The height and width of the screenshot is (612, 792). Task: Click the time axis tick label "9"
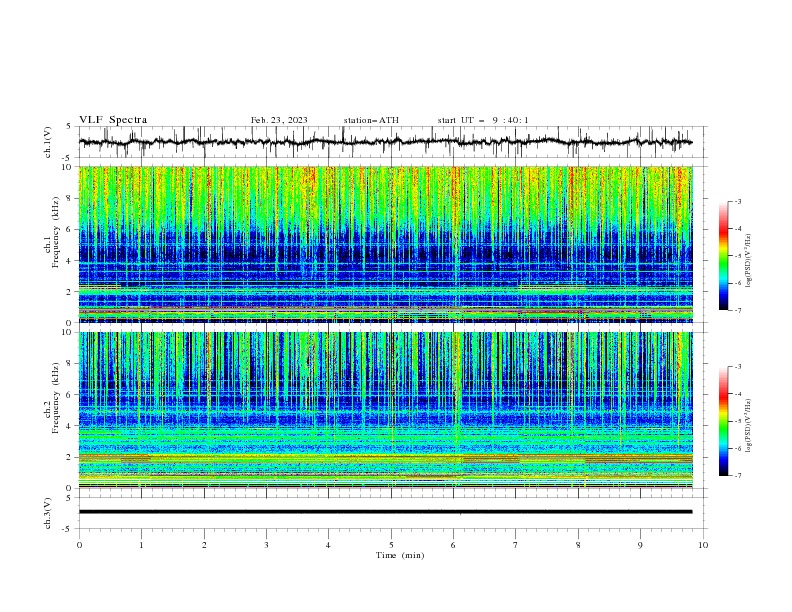(640, 545)
